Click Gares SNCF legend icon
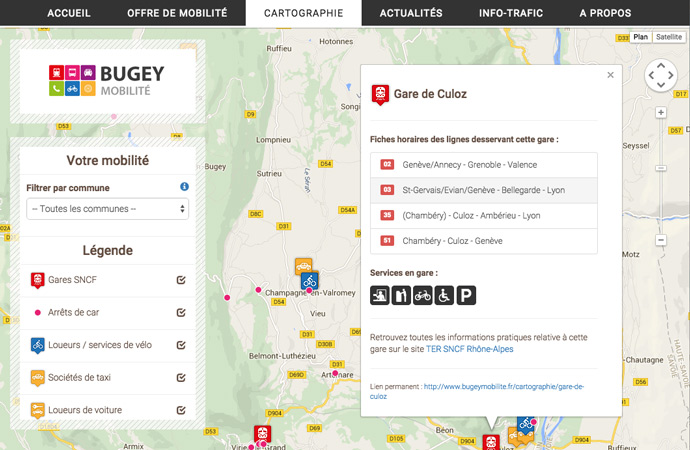 point(37,280)
